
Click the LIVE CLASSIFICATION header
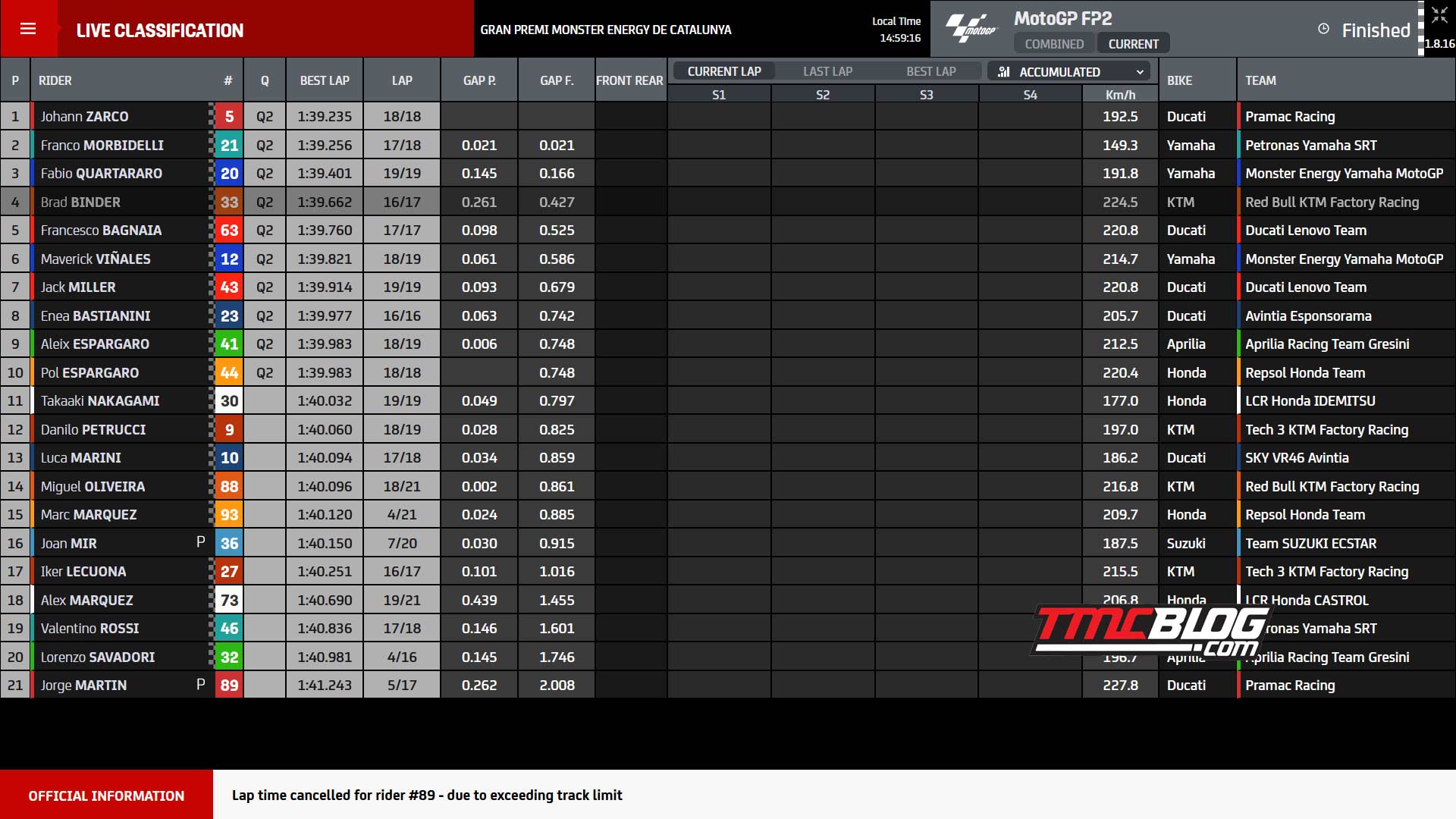click(160, 30)
